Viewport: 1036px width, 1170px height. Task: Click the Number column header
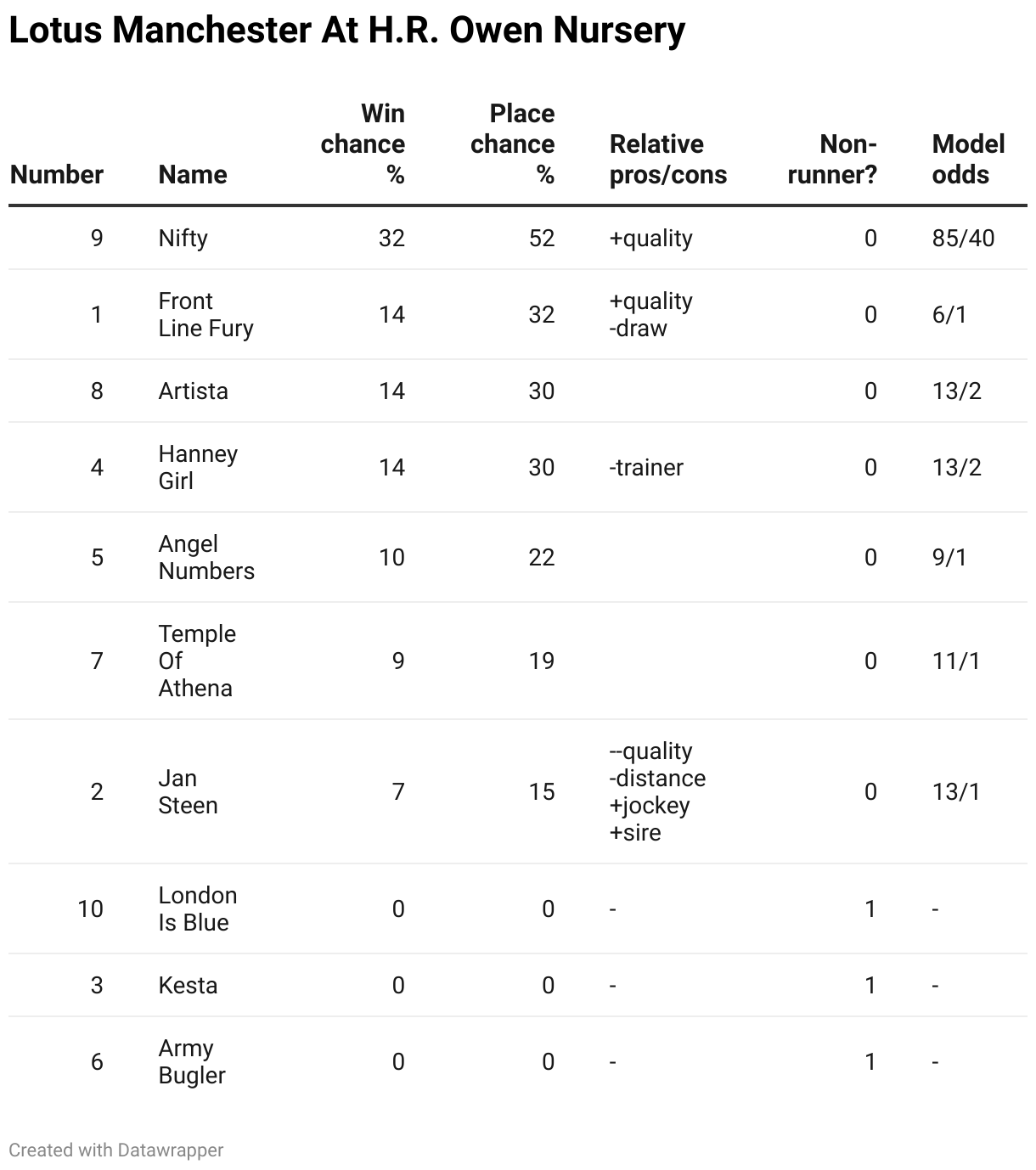tap(57, 175)
